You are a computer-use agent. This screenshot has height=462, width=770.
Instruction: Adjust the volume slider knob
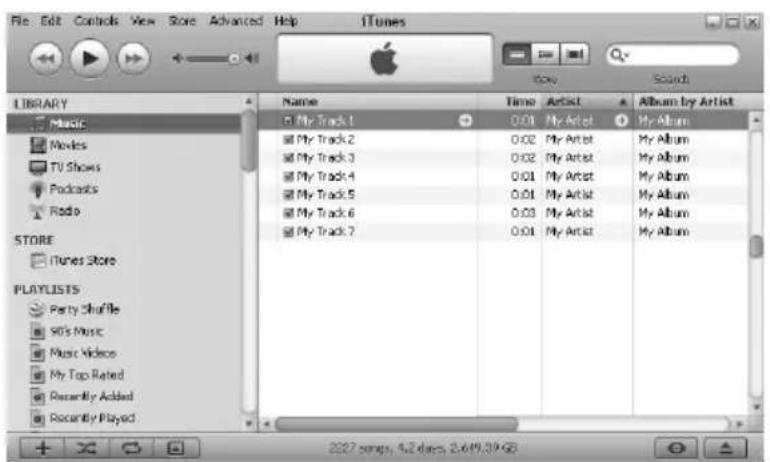234,59
